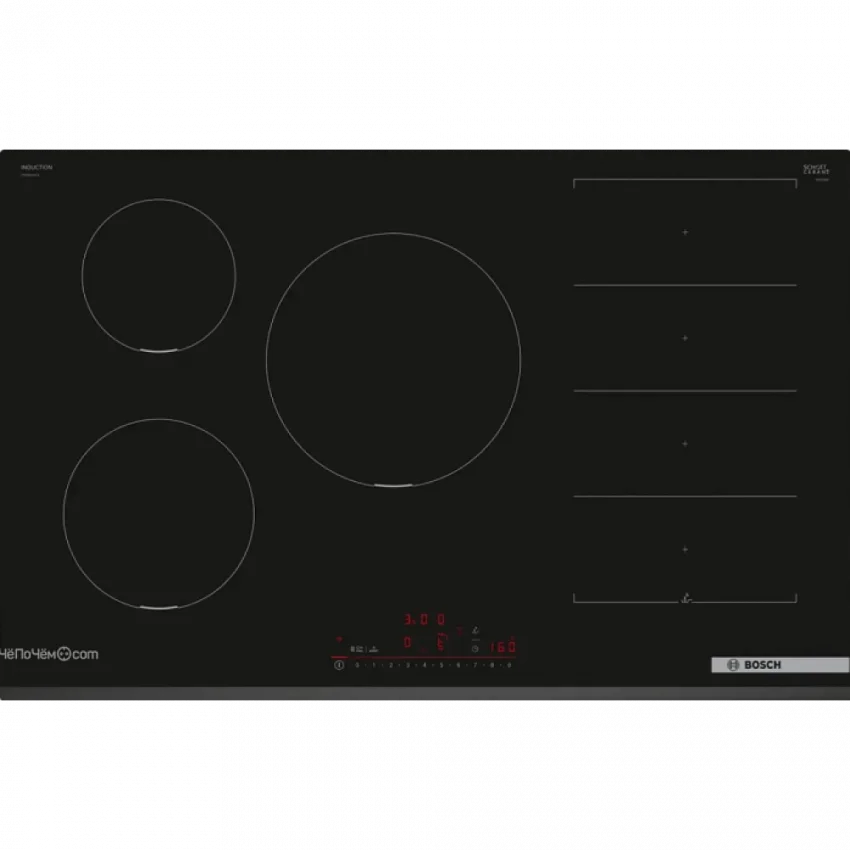Select power level 5 on the slider
This screenshot has width=850, height=850.
click(441, 665)
